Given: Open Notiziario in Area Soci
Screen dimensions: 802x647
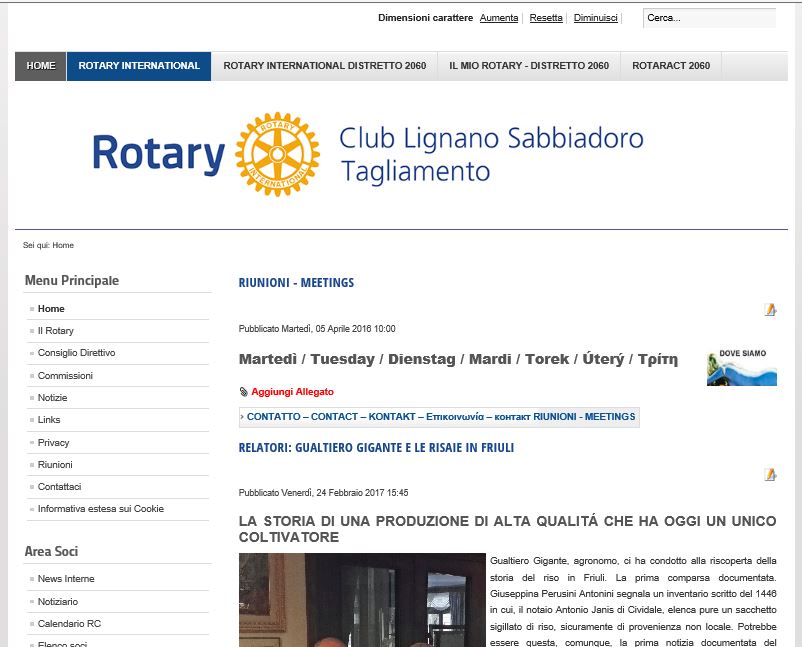Looking at the screenshot, I should point(58,602).
